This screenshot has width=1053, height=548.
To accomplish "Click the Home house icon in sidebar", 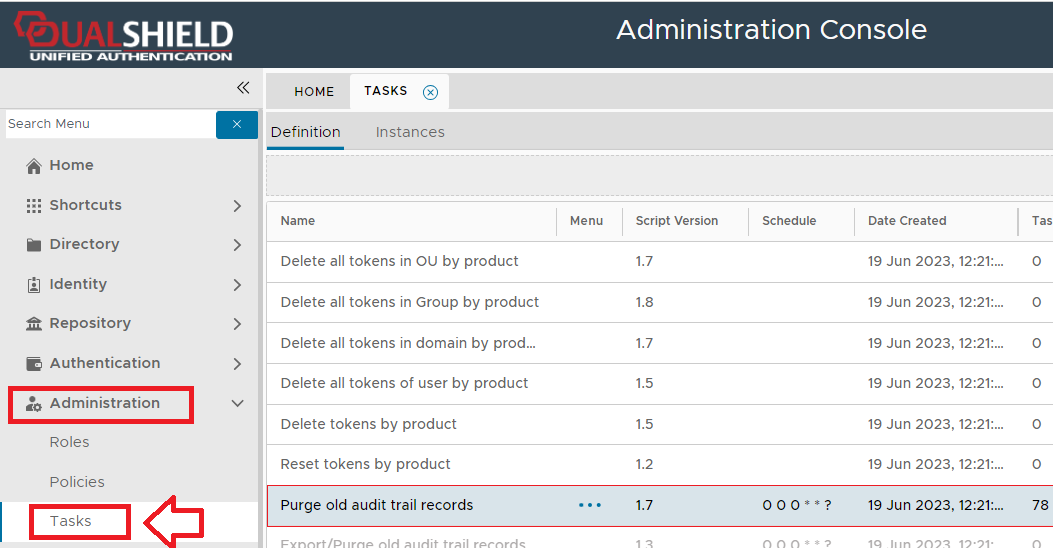I will coord(34,166).
